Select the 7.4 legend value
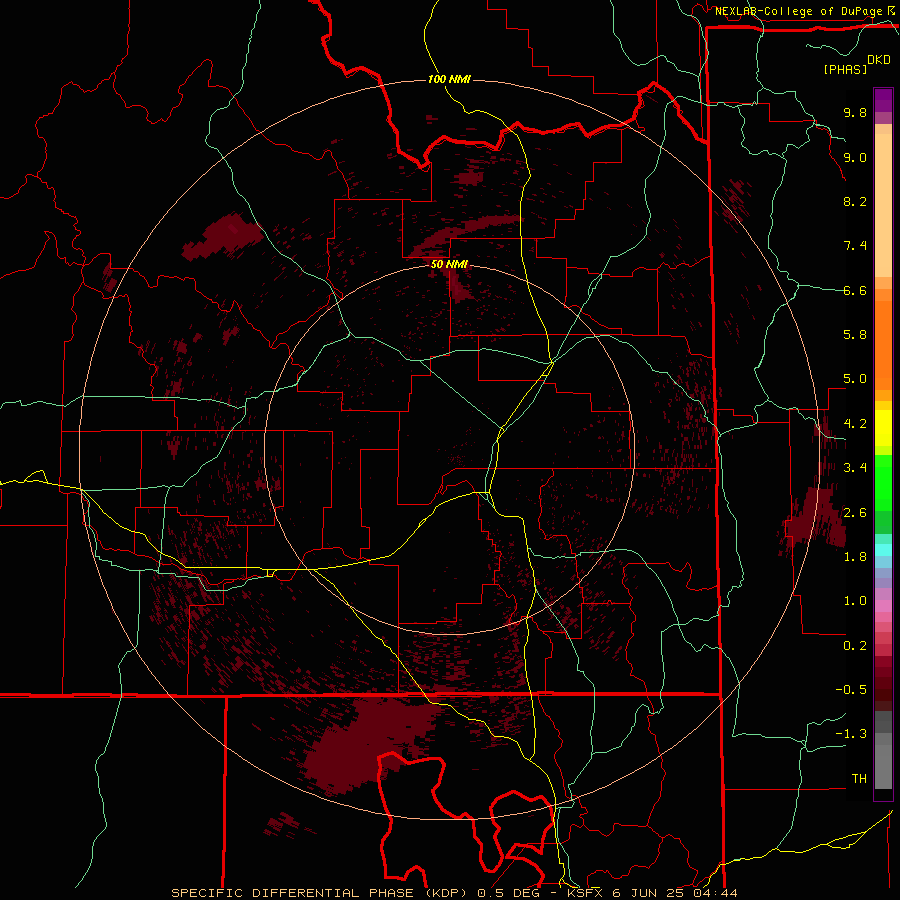 pyautogui.click(x=855, y=246)
